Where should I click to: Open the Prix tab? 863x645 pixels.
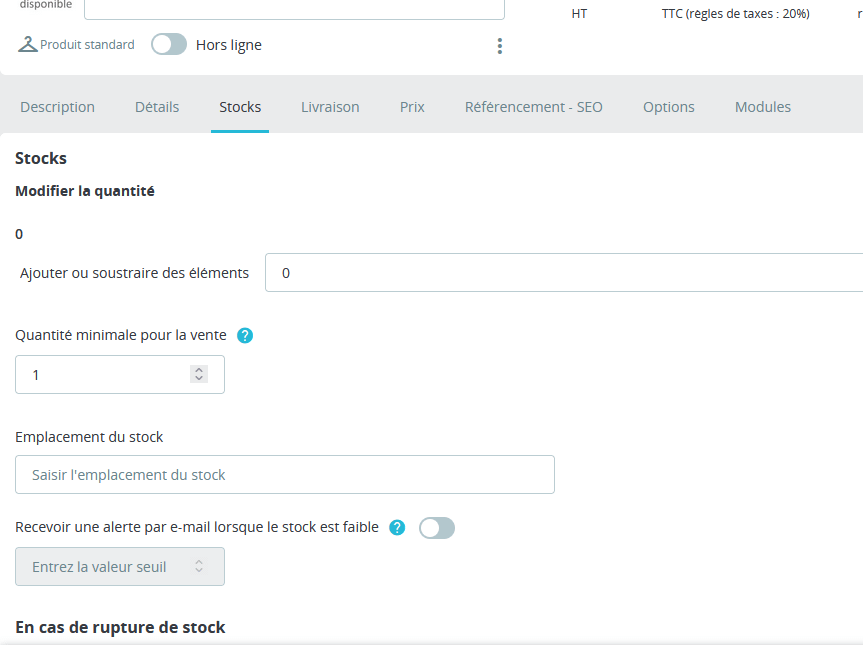(x=412, y=107)
